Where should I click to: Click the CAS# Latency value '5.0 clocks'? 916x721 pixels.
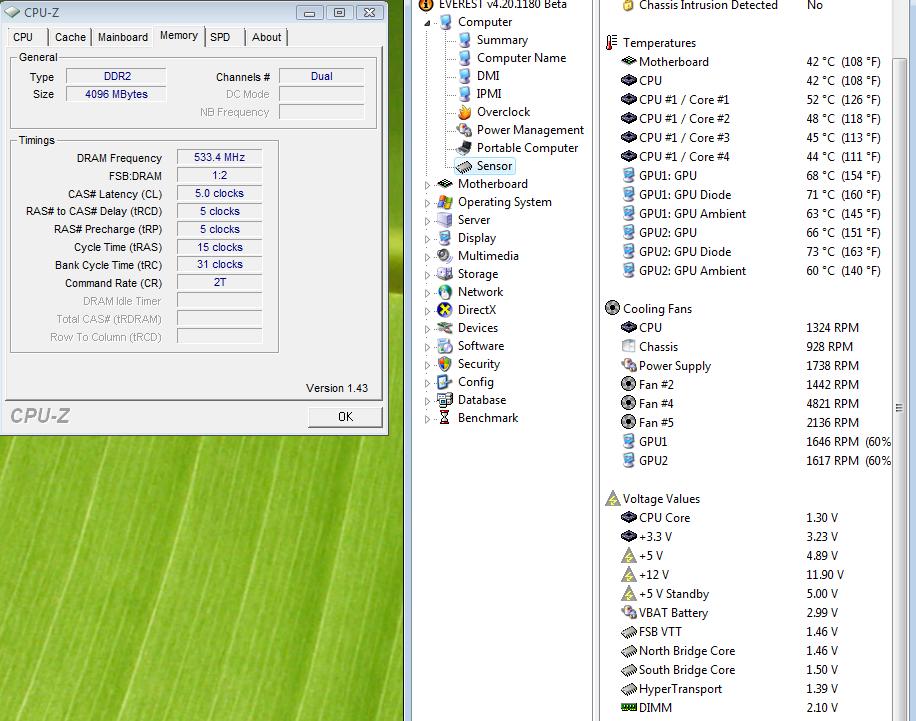coord(220,193)
